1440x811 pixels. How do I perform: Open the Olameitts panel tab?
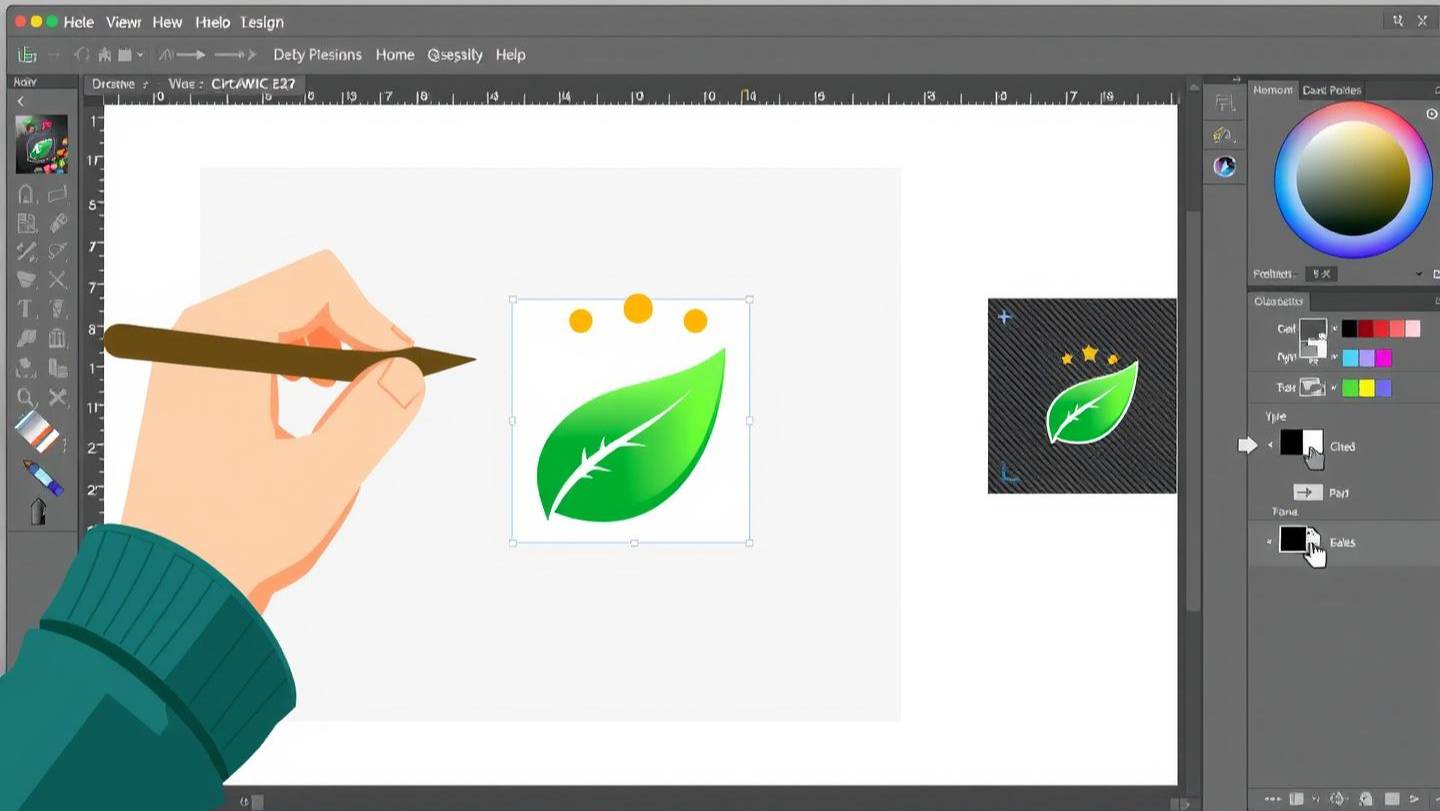[1278, 301]
